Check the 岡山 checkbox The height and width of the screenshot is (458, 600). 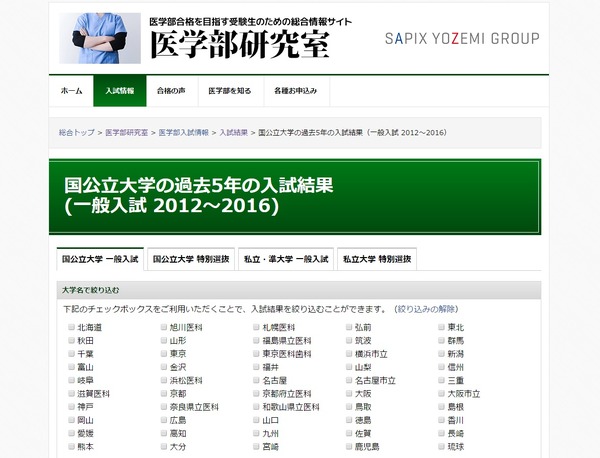point(71,420)
